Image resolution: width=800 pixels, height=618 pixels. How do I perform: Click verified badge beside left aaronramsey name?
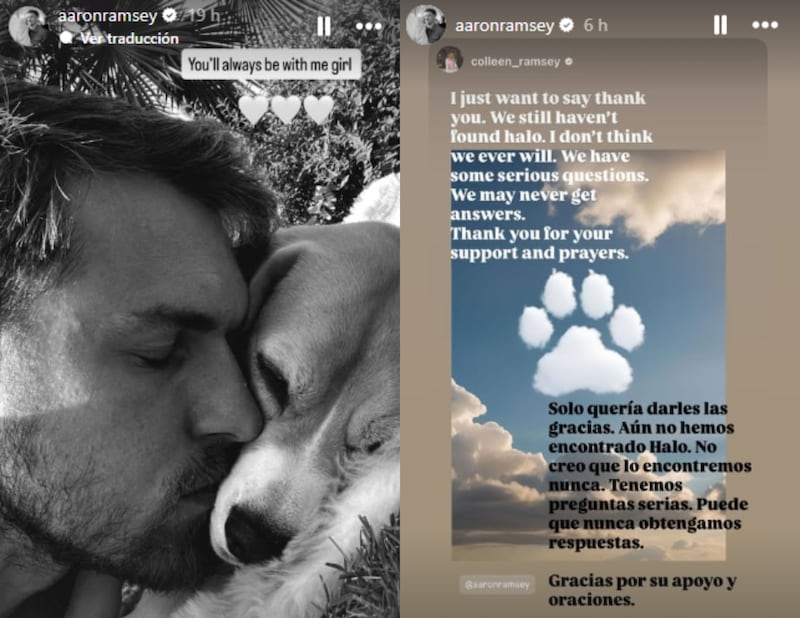coord(169,15)
